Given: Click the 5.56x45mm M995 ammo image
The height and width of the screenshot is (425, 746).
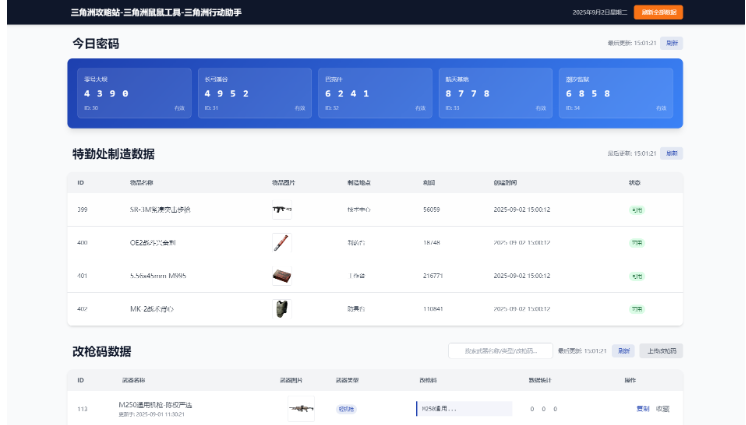Looking at the screenshot, I should pyautogui.click(x=281, y=276).
